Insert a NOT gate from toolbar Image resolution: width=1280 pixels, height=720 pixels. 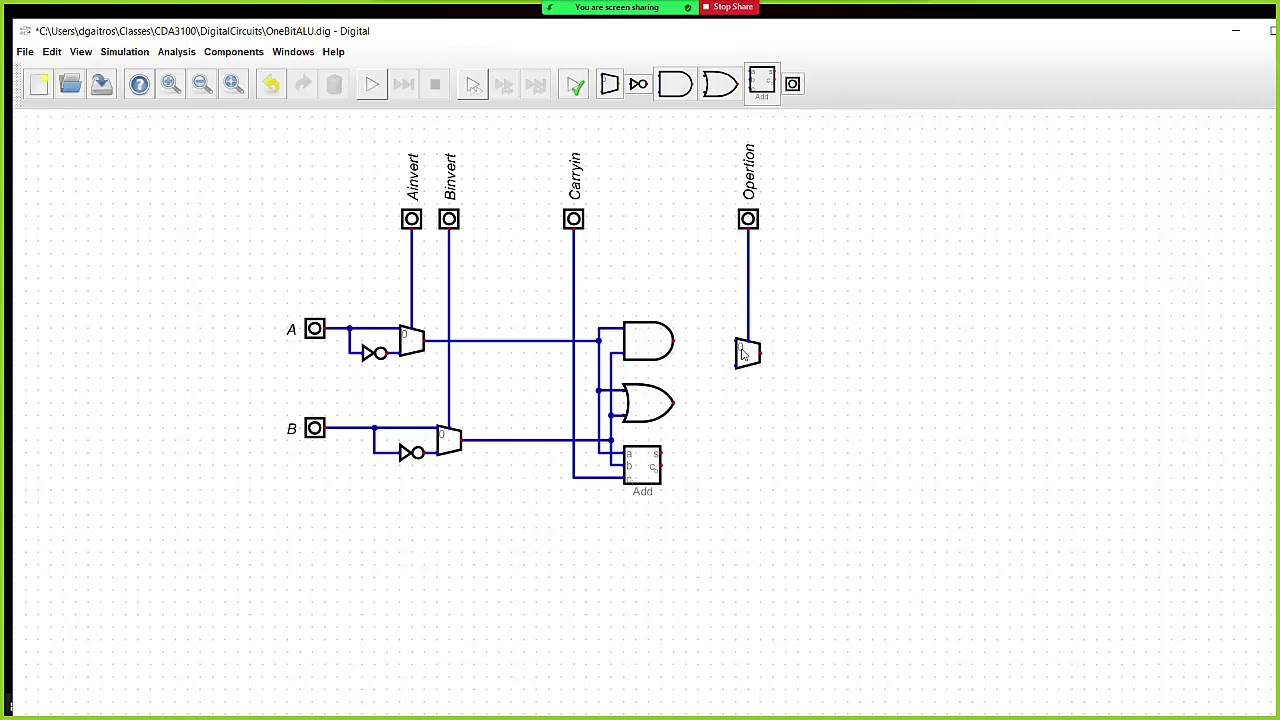pyautogui.click(x=638, y=85)
